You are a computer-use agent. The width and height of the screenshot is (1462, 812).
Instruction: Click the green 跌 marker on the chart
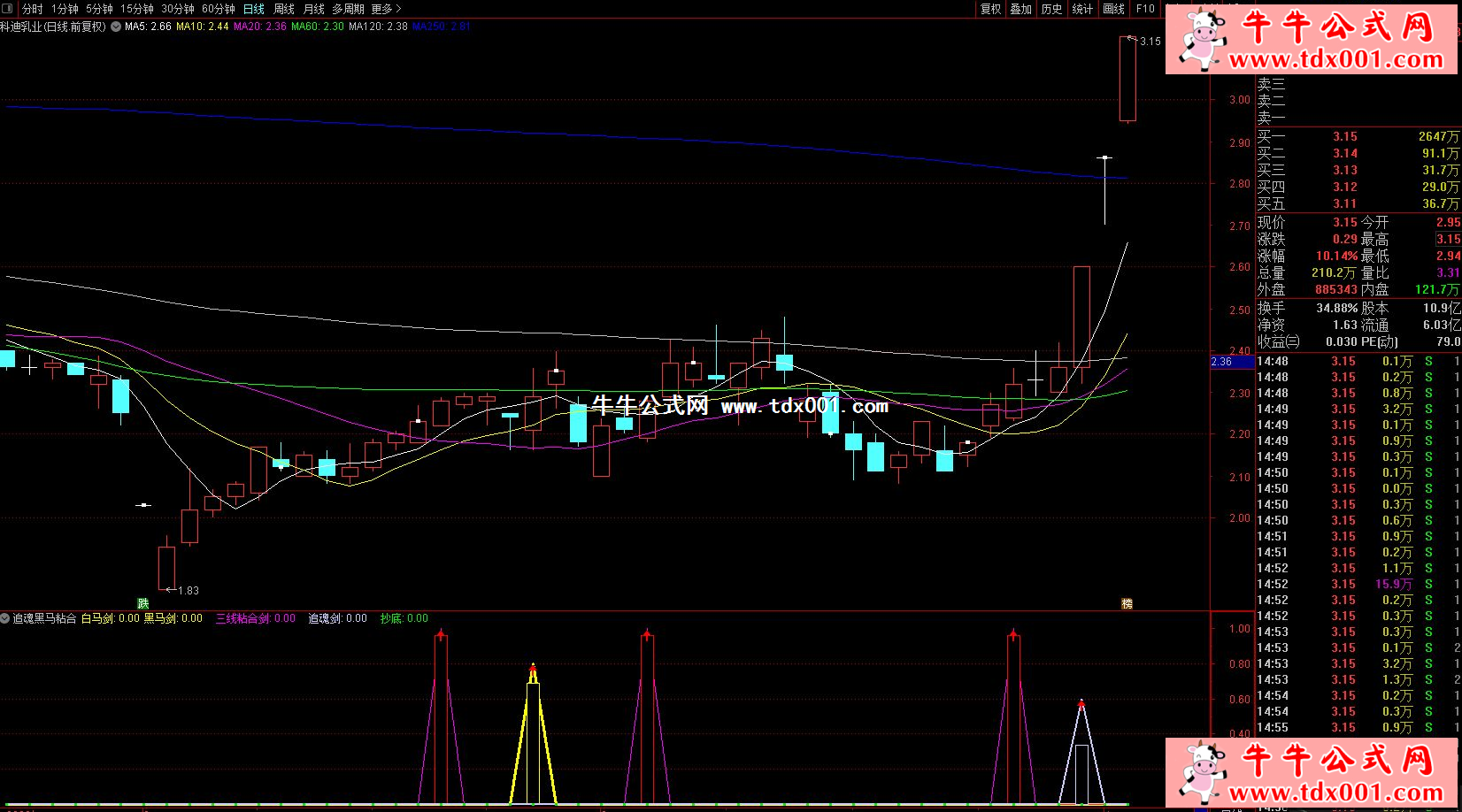tap(143, 603)
